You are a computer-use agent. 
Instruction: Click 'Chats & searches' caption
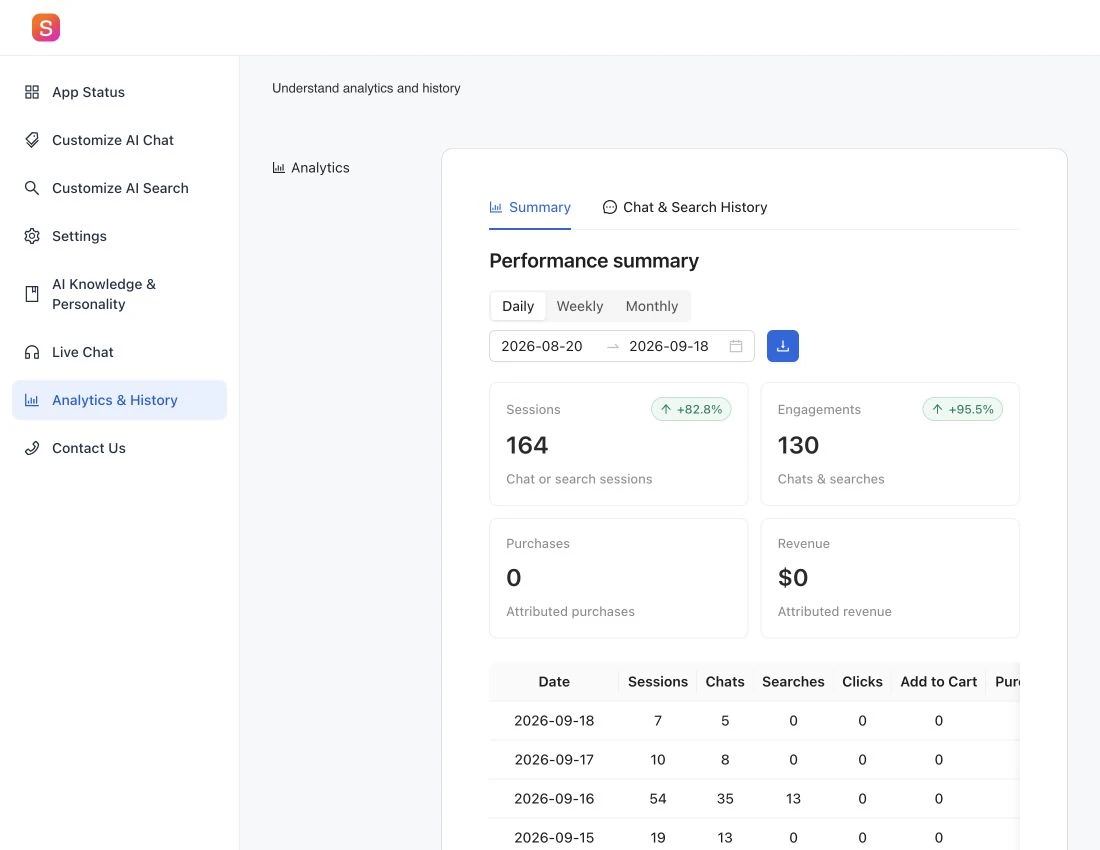[x=831, y=479]
